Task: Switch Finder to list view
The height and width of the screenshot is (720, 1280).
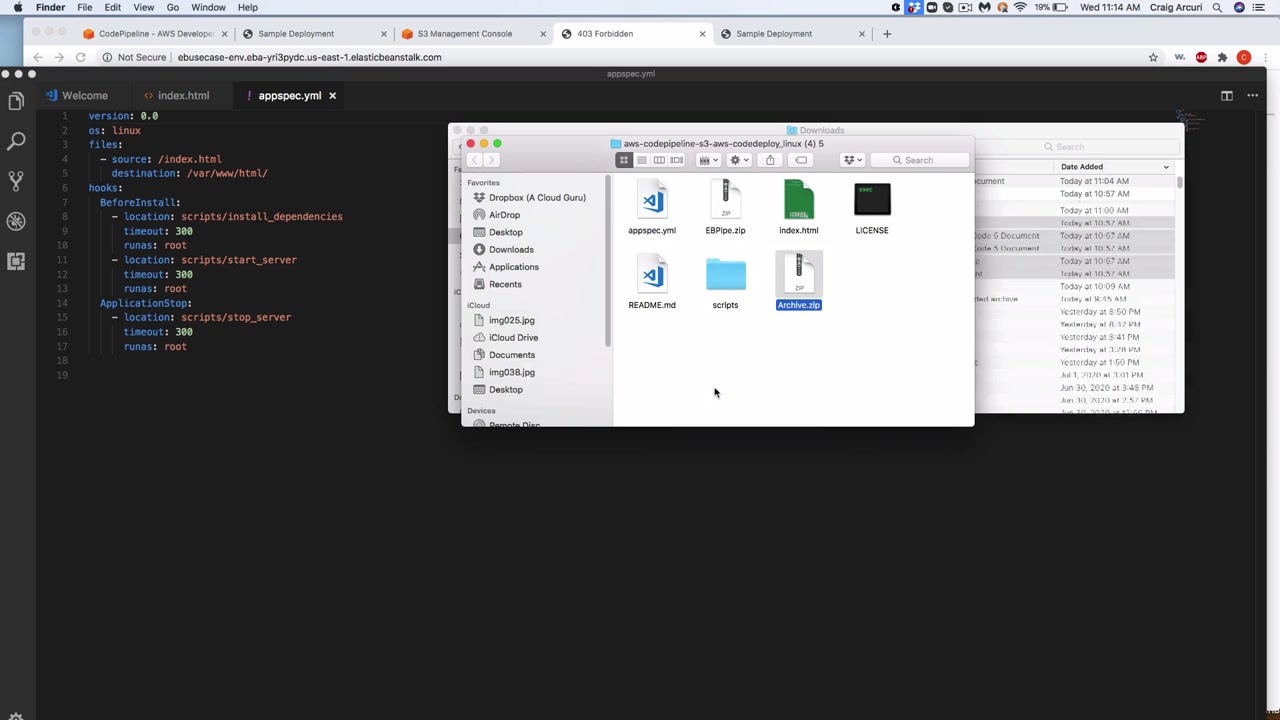Action: point(642,160)
